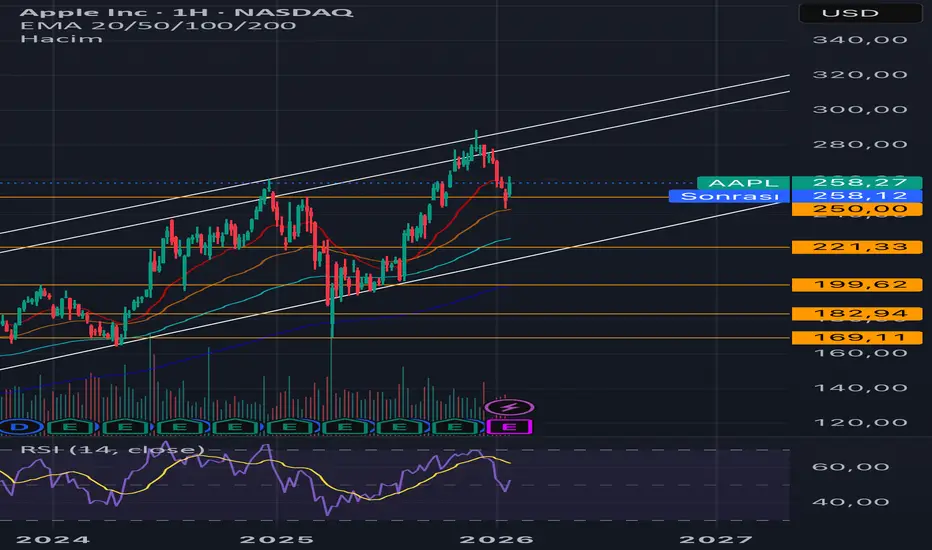
Task: Select the Hacim volume indicator legend
Action: point(61,39)
